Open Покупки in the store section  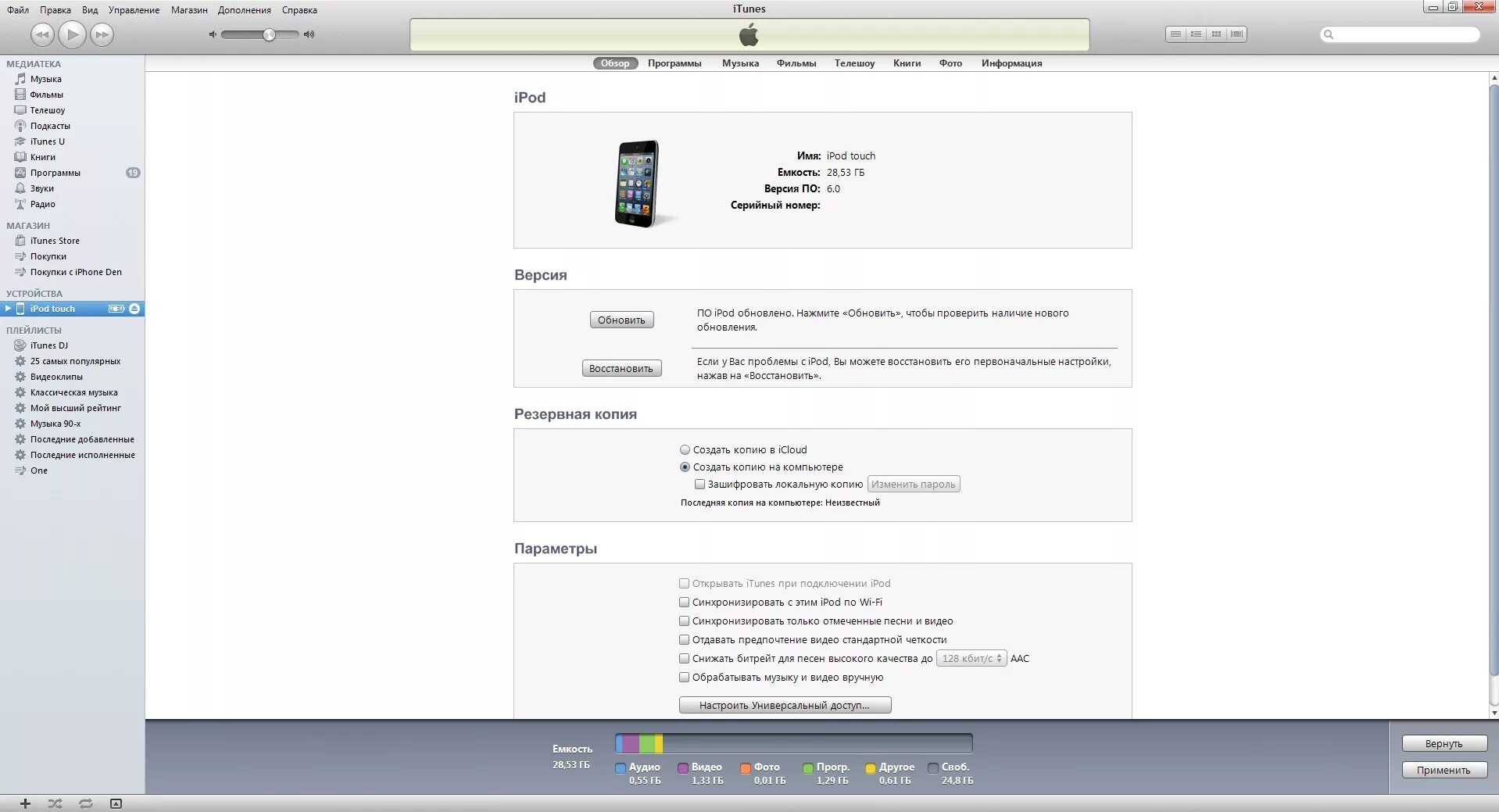click(72, 256)
